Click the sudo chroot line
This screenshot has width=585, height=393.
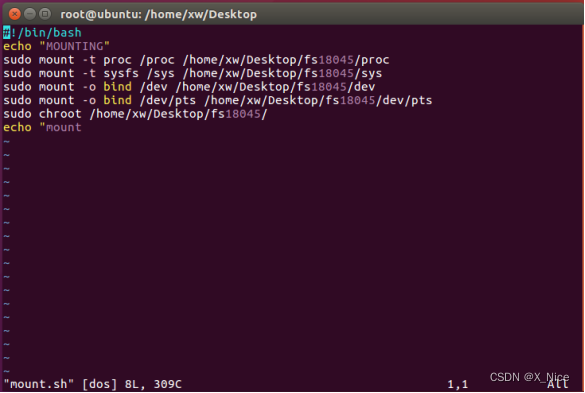(x=135, y=114)
